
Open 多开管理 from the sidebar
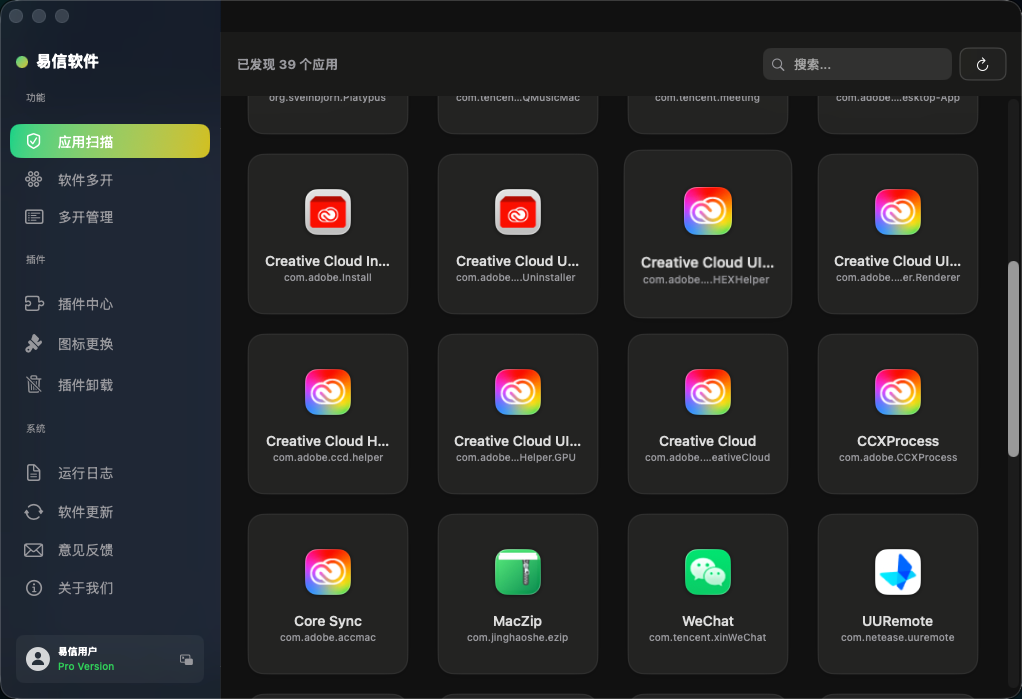tap(85, 217)
